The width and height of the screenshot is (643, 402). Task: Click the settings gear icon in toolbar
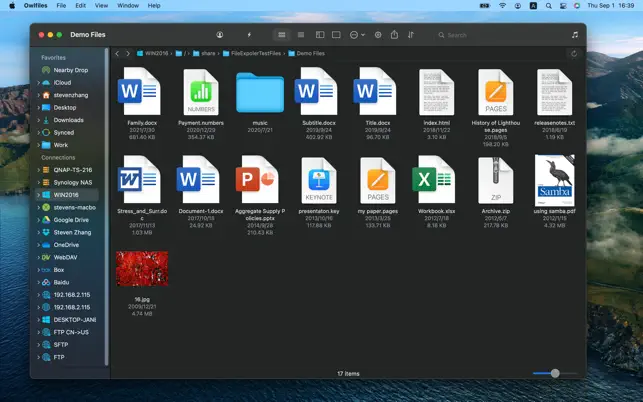[378, 35]
